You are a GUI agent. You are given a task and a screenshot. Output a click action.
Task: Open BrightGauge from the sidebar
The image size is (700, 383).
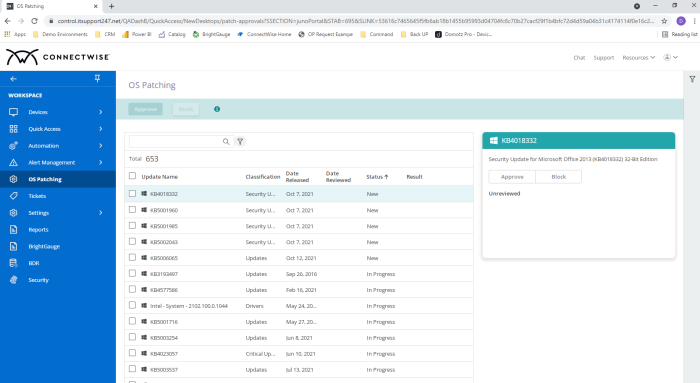[x=44, y=246]
